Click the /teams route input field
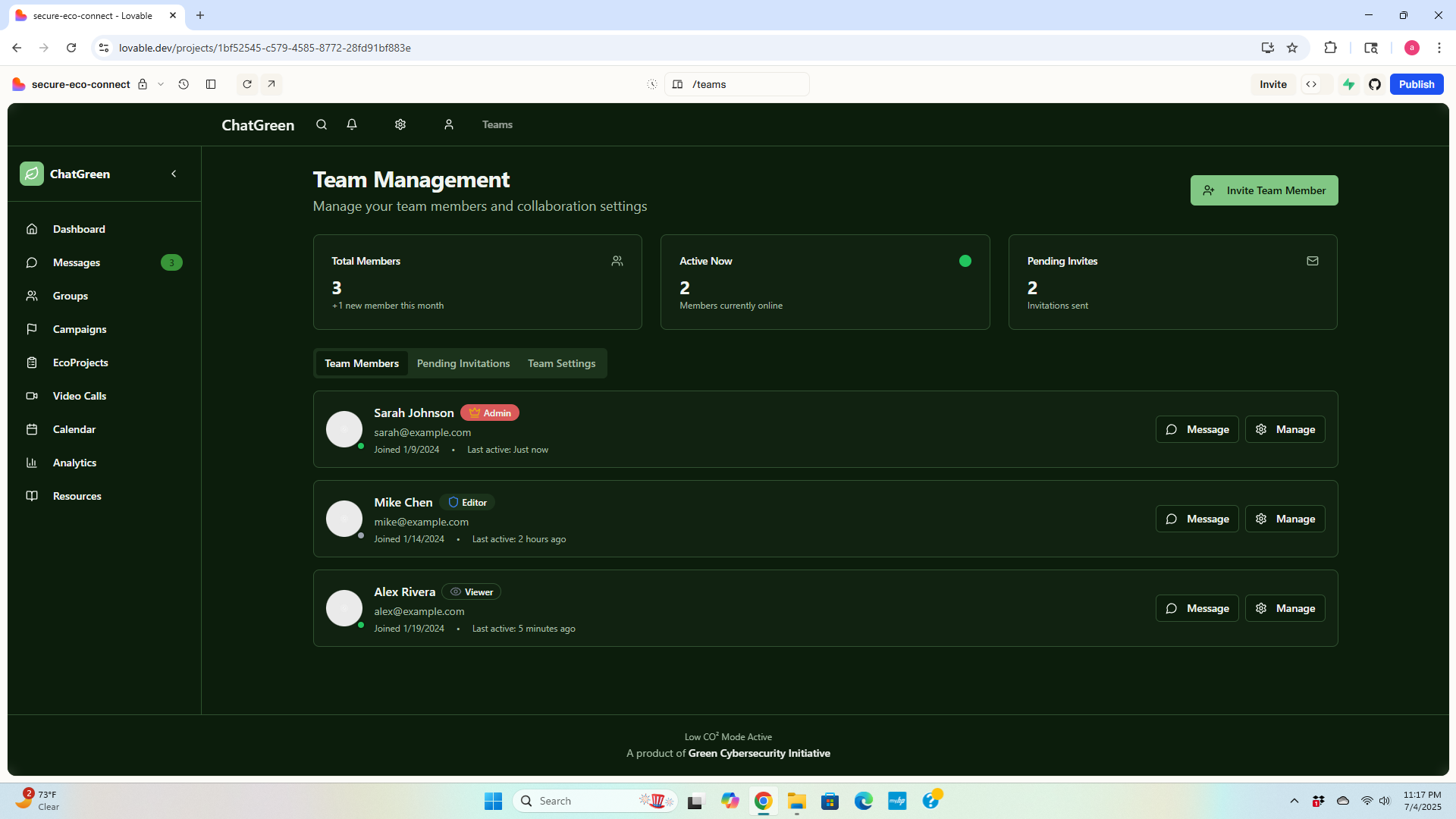Screen dimensions: 1456x819 pos(743,84)
